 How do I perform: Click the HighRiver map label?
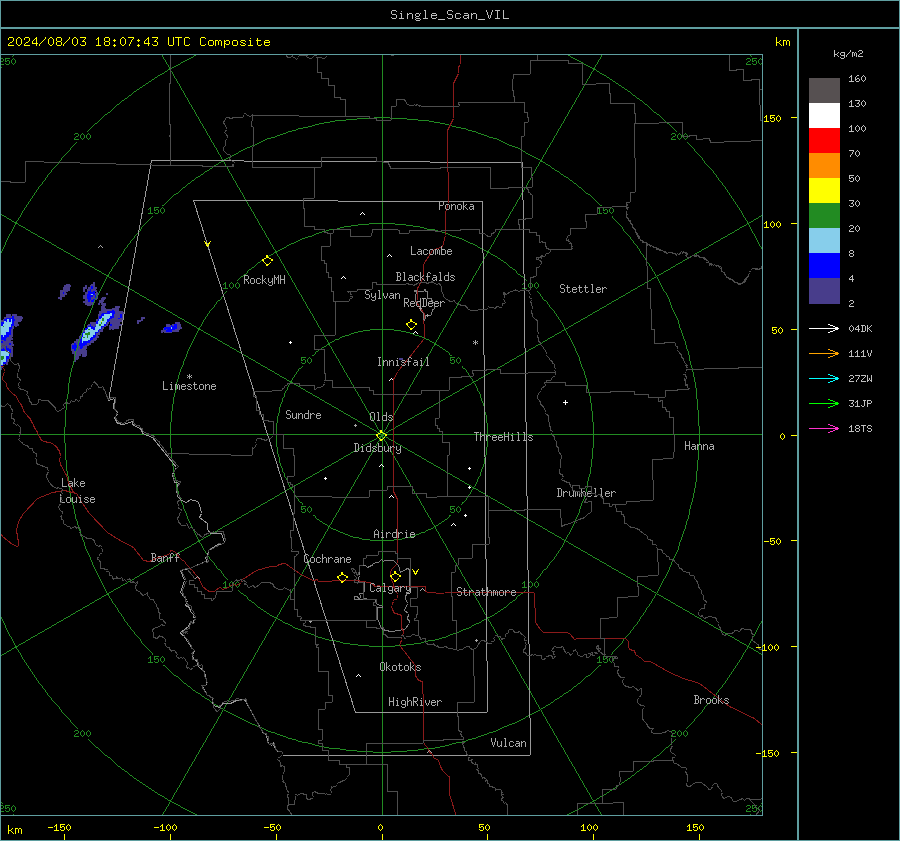(x=415, y=702)
